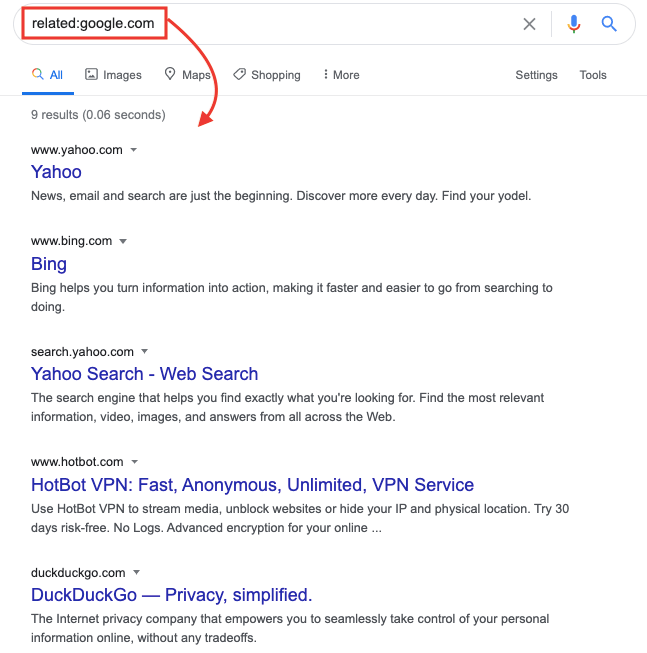
Task: Open search Settings
Action: [536, 75]
